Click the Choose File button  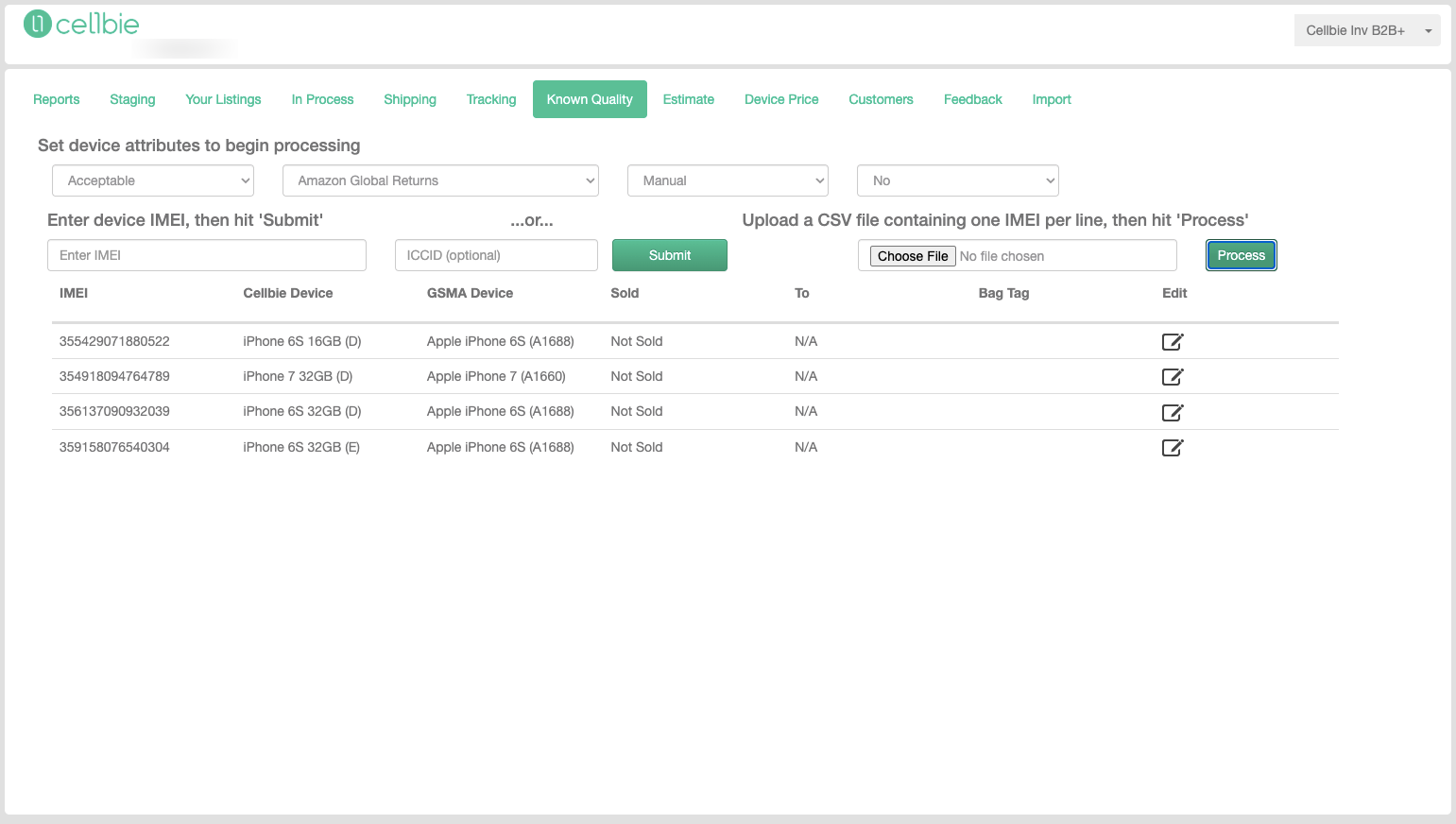pos(913,256)
